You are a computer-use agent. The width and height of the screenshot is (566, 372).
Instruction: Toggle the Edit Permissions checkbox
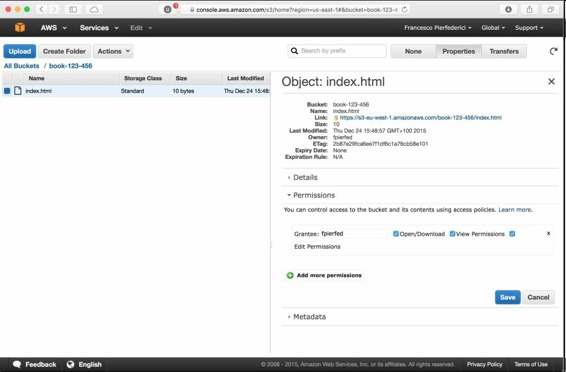coord(512,233)
